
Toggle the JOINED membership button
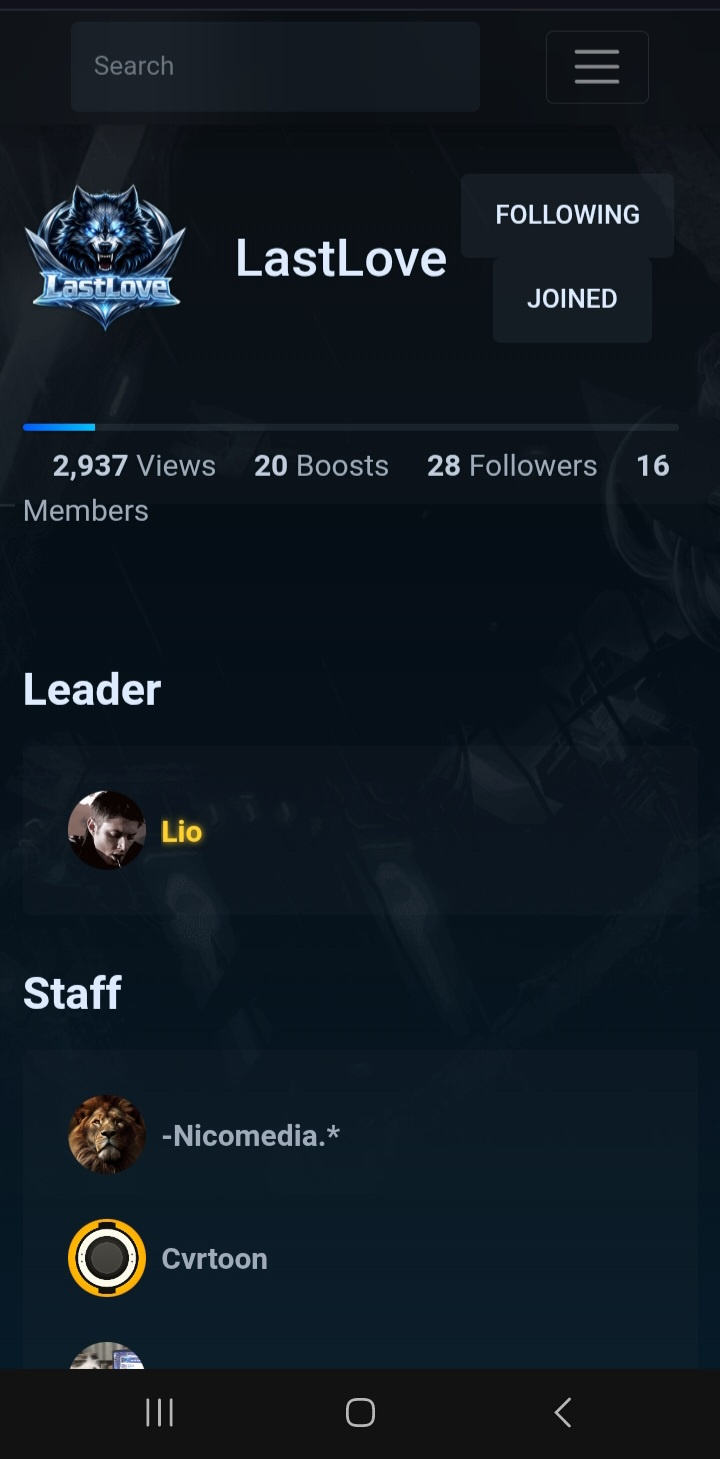572,299
